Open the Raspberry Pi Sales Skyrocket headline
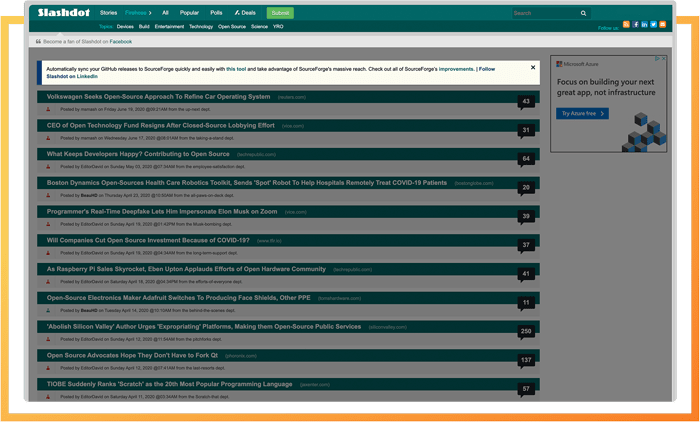This screenshot has width=700, height=427. pyautogui.click(x=186, y=269)
